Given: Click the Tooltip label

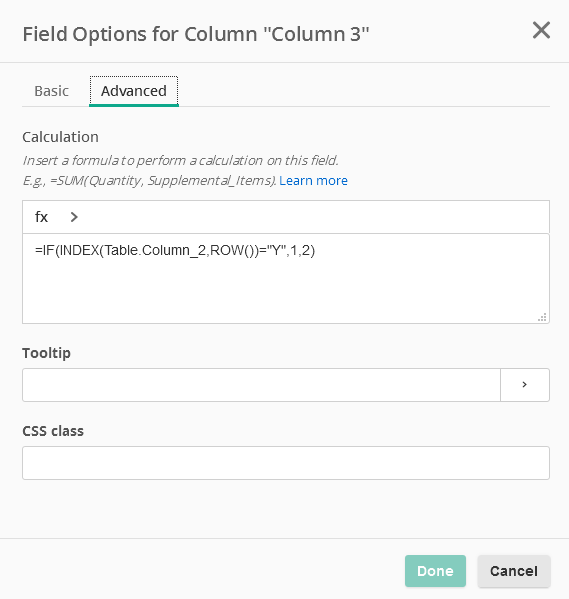Looking at the screenshot, I should (46, 353).
